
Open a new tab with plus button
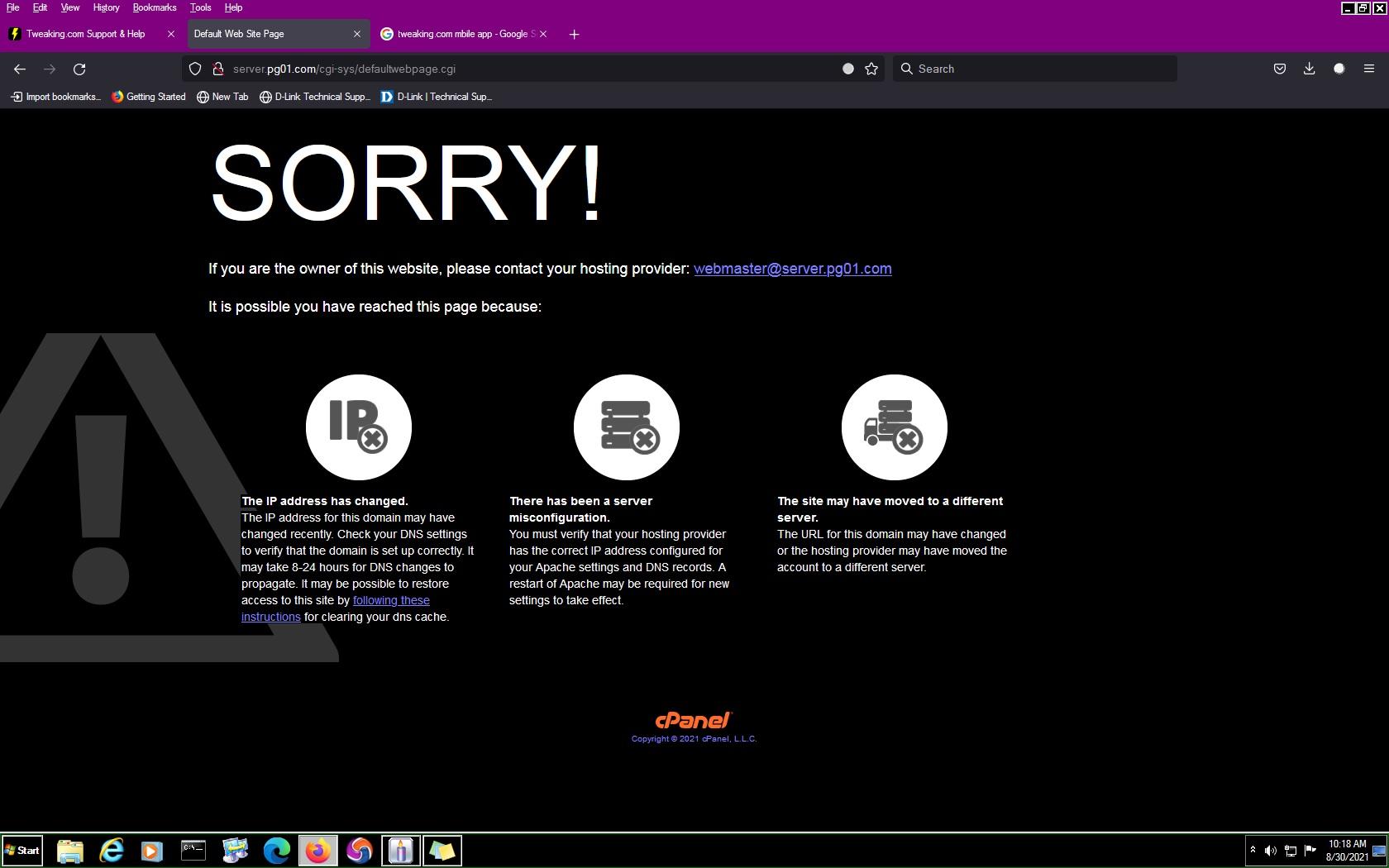click(x=575, y=34)
